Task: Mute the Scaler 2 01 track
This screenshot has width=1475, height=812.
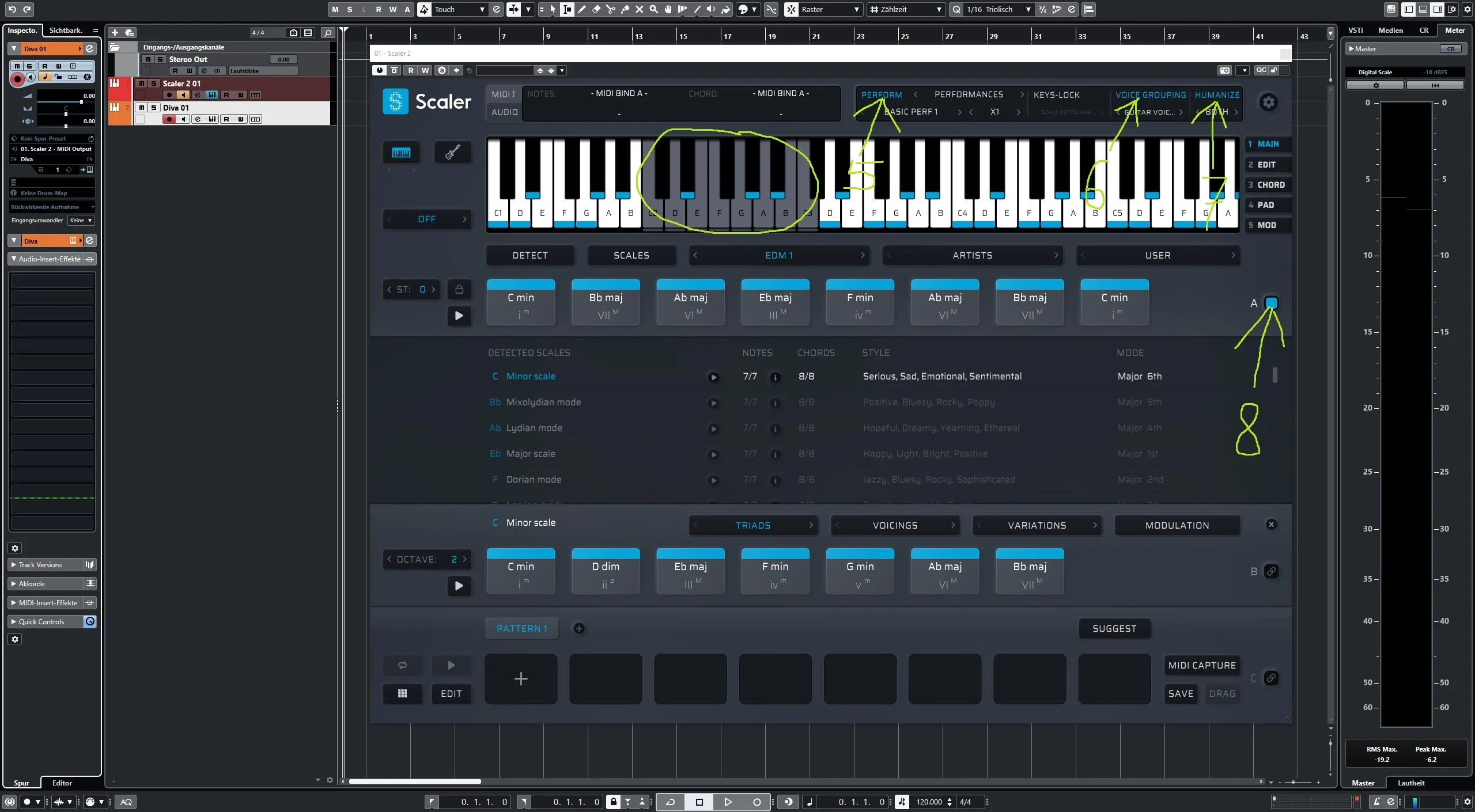Action: [x=142, y=84]
